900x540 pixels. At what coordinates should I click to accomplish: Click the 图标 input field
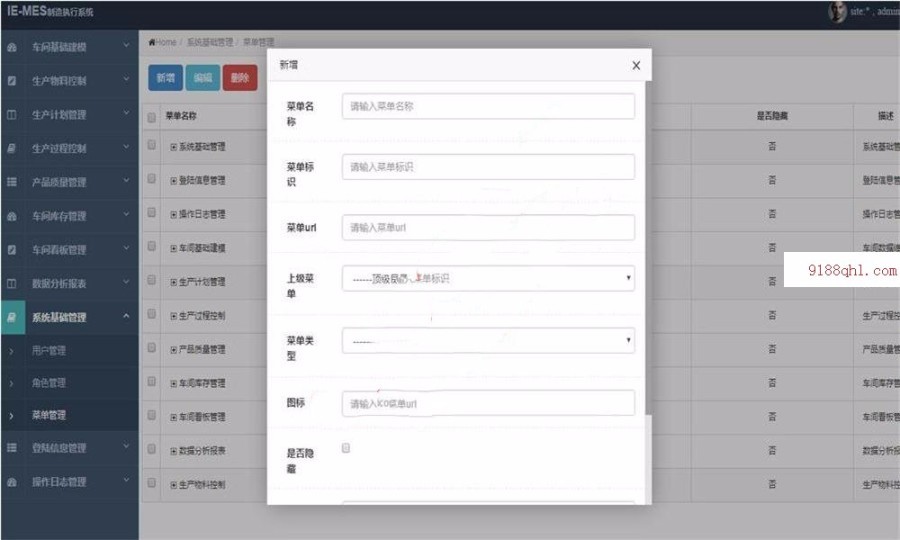point(488,403)
